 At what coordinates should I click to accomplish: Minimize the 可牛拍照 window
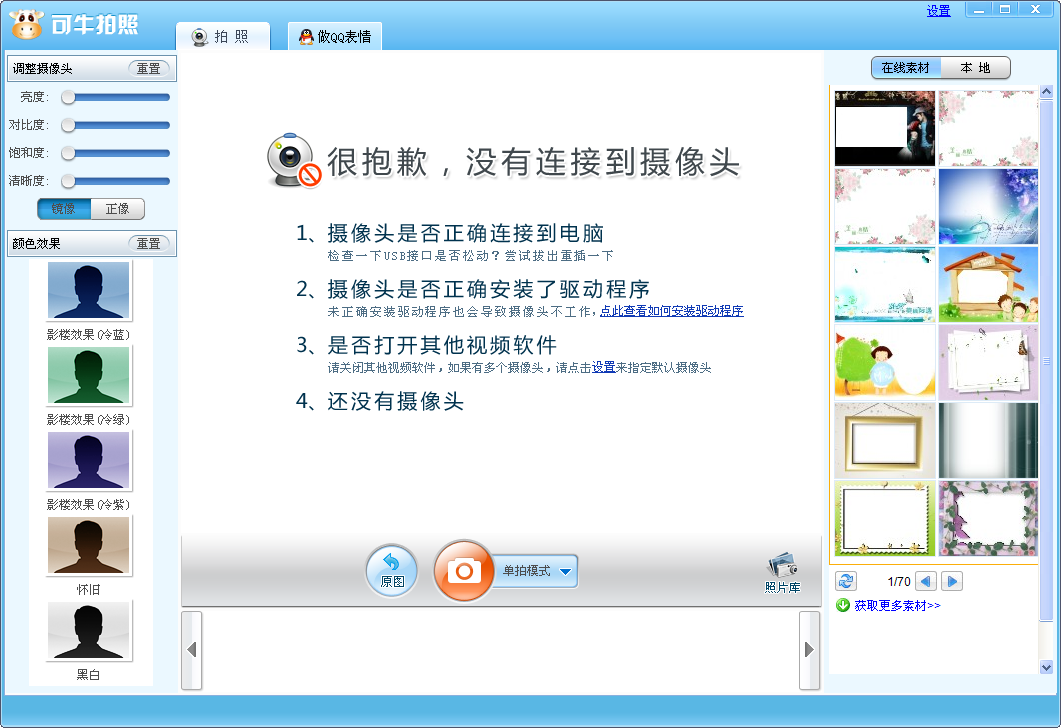point(978,9)
